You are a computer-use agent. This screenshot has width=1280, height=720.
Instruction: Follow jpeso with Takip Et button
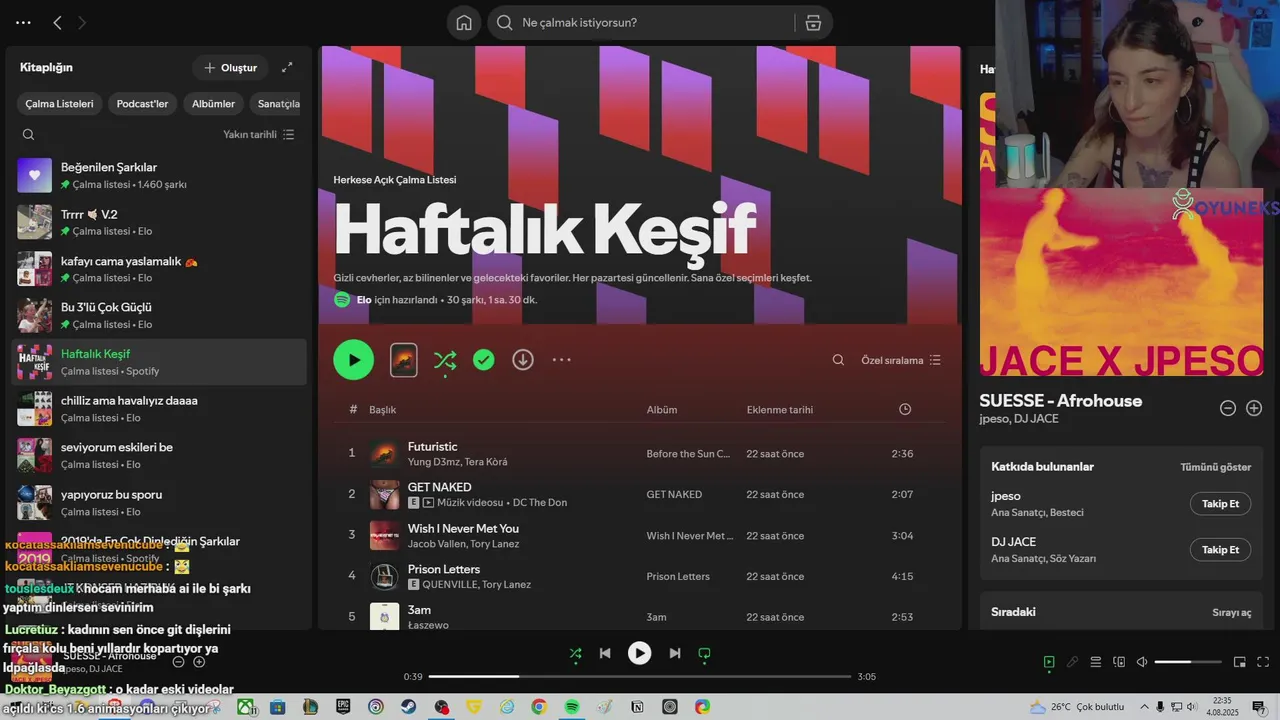[x=1220, y=504]
